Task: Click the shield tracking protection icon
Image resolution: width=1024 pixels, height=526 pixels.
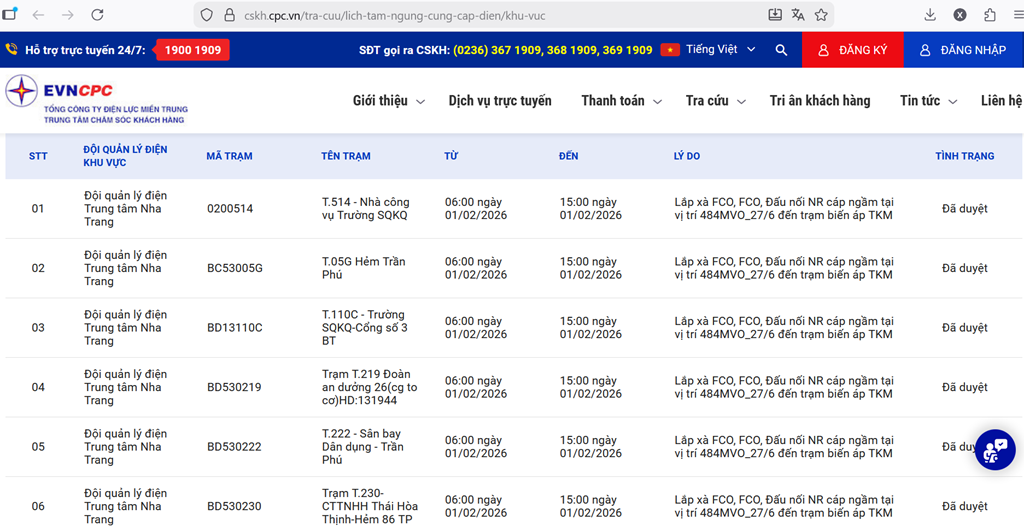Action: [207, 15]
